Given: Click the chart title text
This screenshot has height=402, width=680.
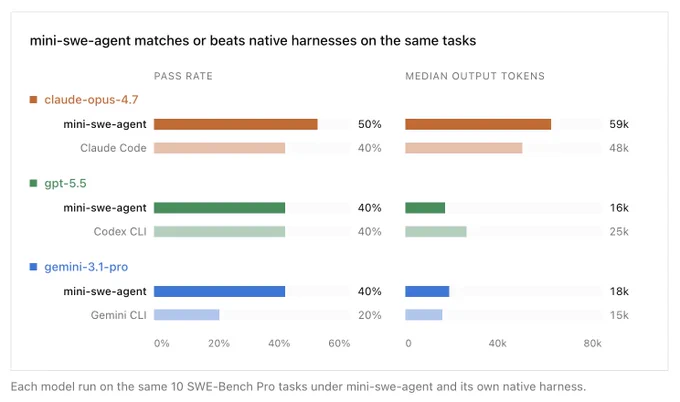Looking at the screenshot, I should (253, 41).
